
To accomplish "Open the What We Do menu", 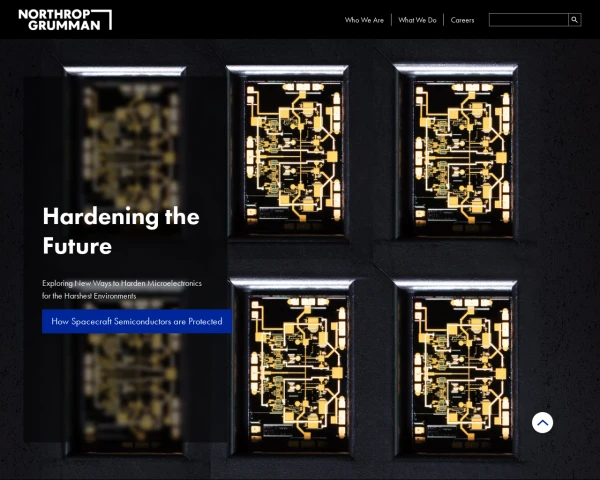I will click(x=417, y=20).
